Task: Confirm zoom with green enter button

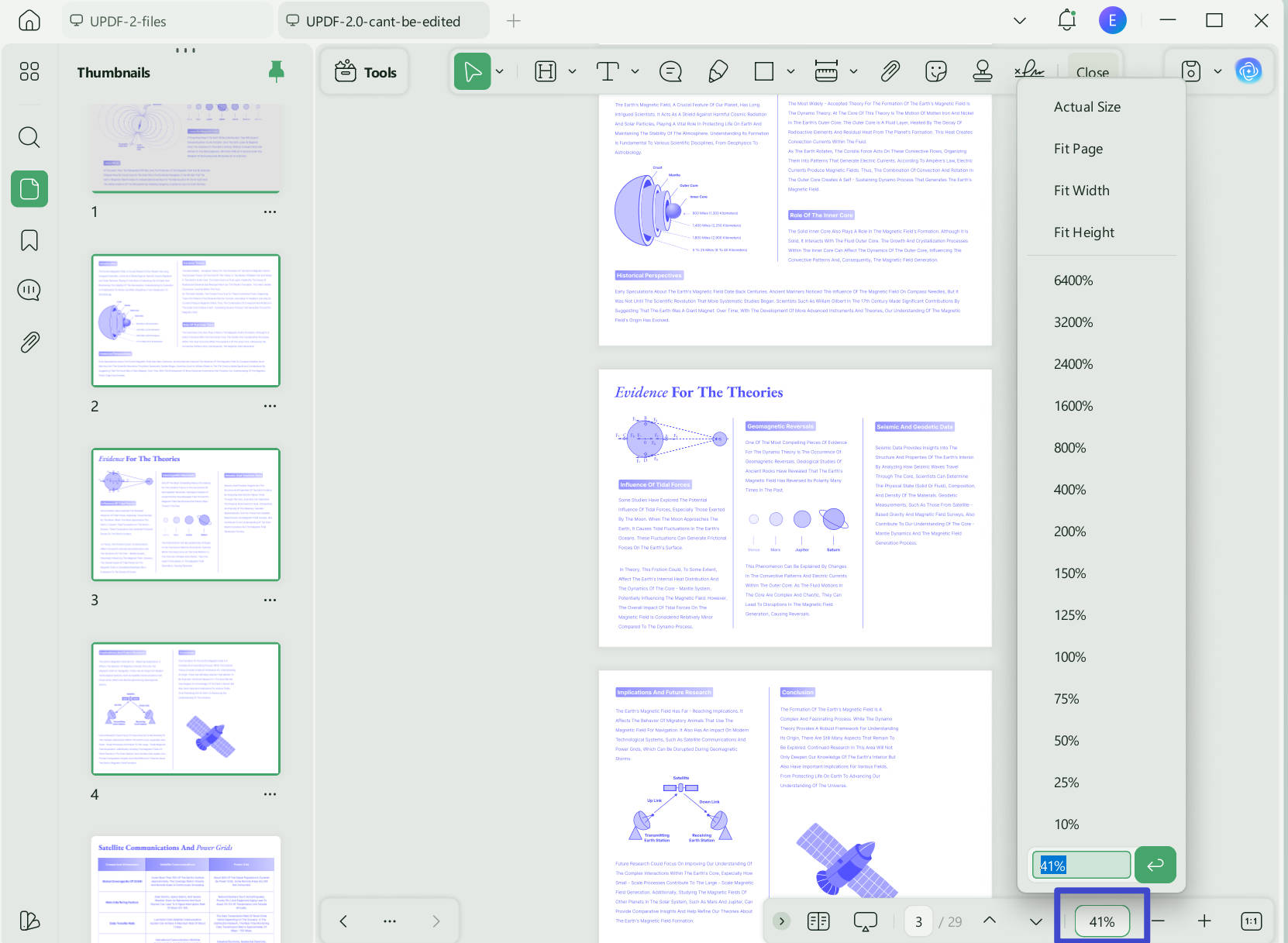Action: pos(1155,865)
